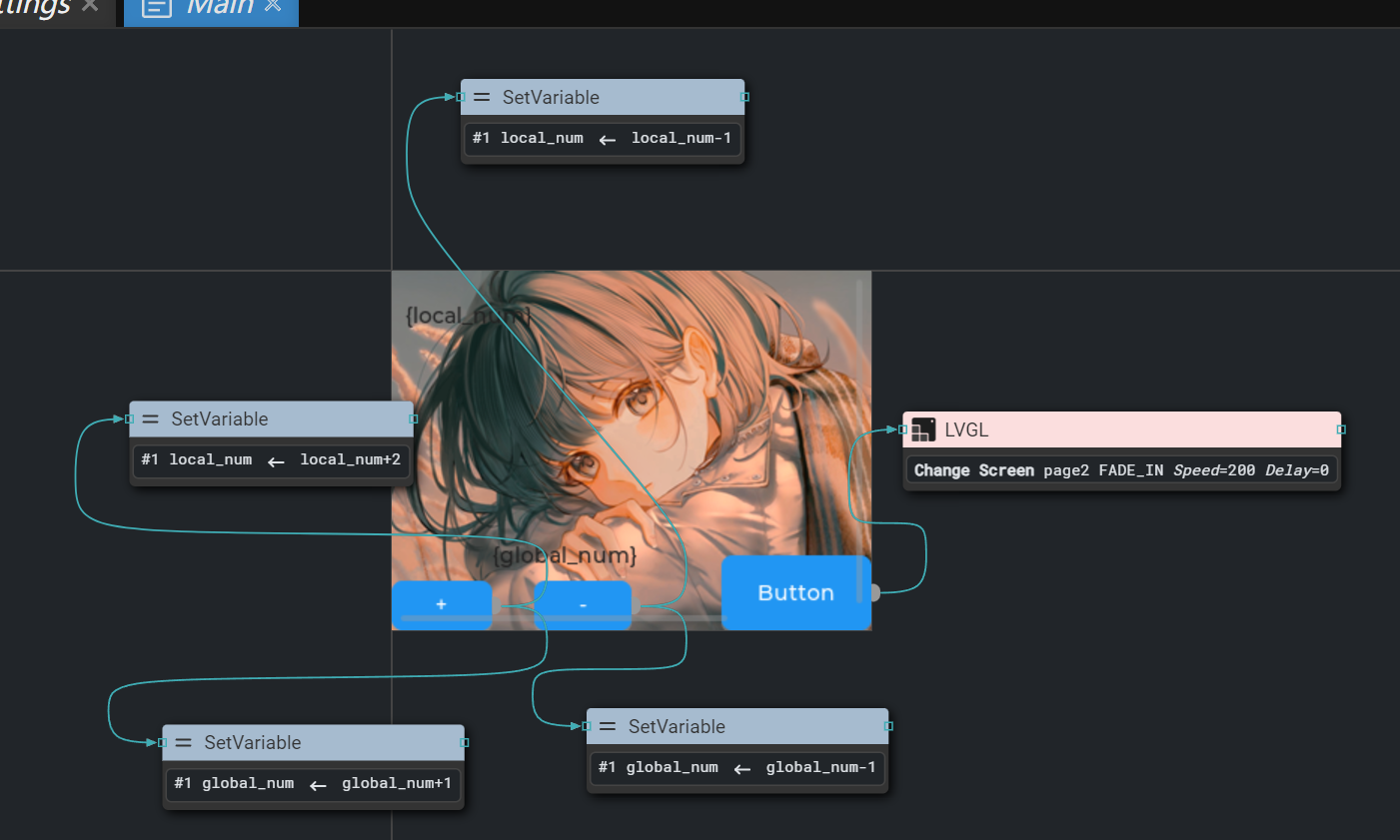Click the equals icon on the global_num+1 SetVariable node
The width and height of the screenshot is (1400, 840).
tap(183, 743)
